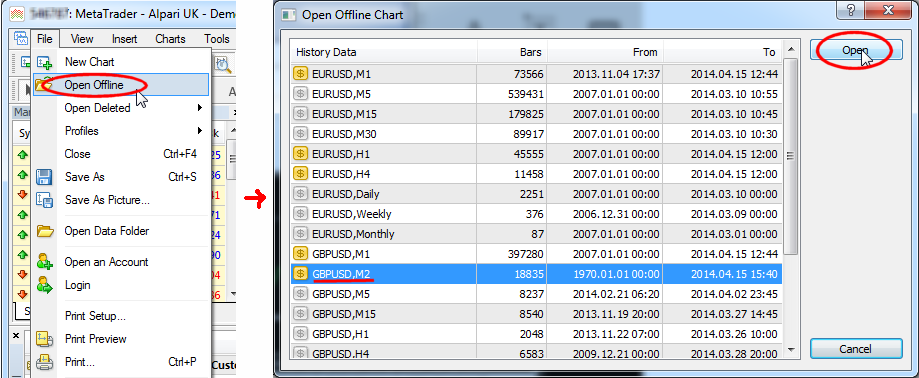The image size is (919, 378).
Task: Select the GBPUSD,M2 row
Action: tap(536, 274)
